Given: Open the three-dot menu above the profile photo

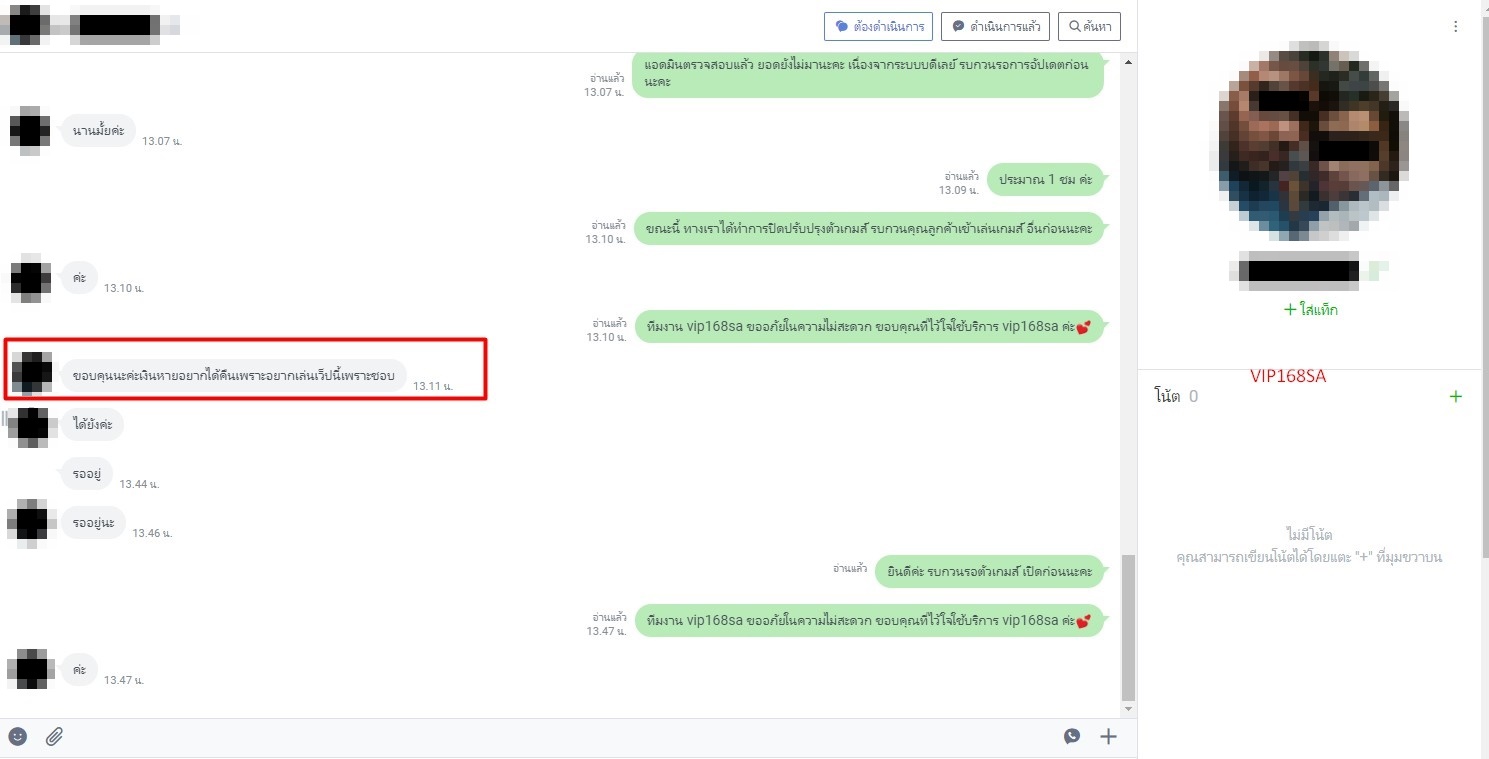Looking at the screenshot, I should coord(1456,27).
